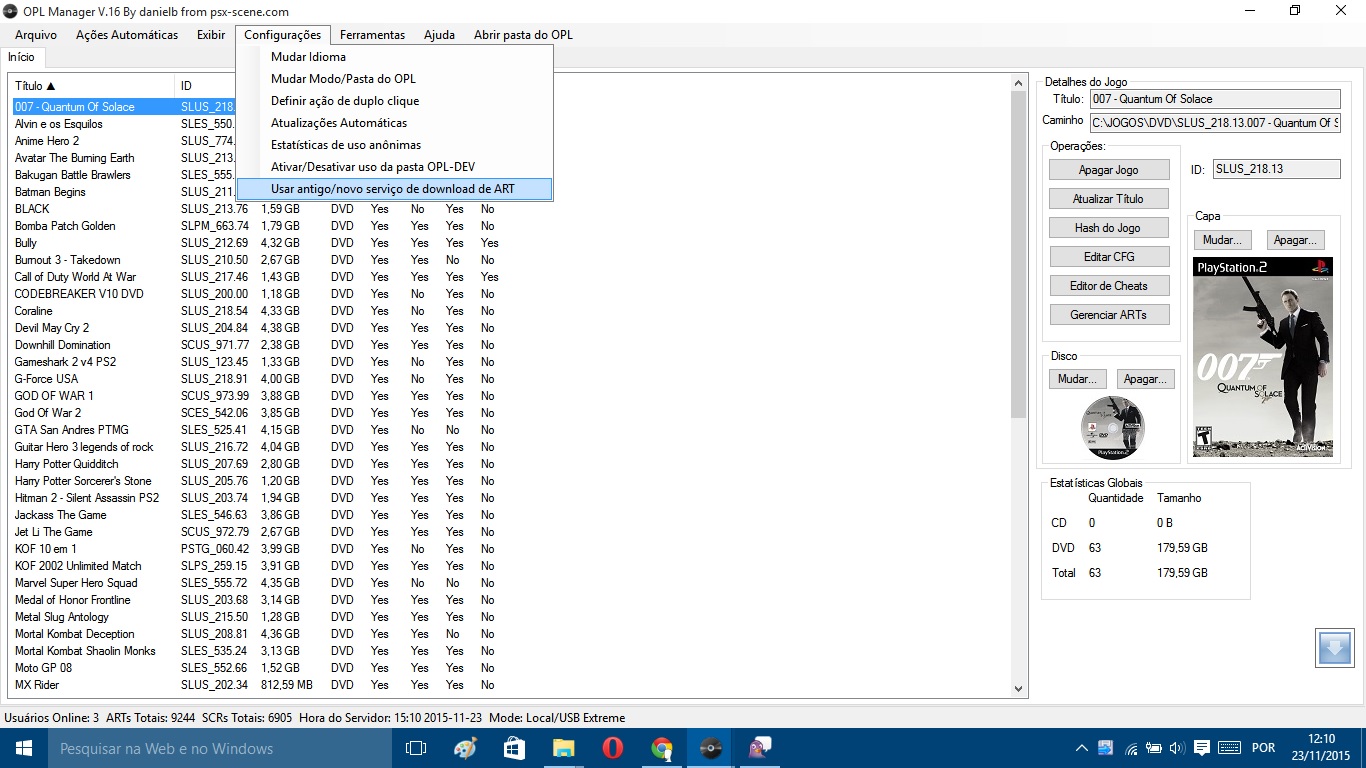Click the 007 Quantum of Solace cover image

pos(1262,357)
